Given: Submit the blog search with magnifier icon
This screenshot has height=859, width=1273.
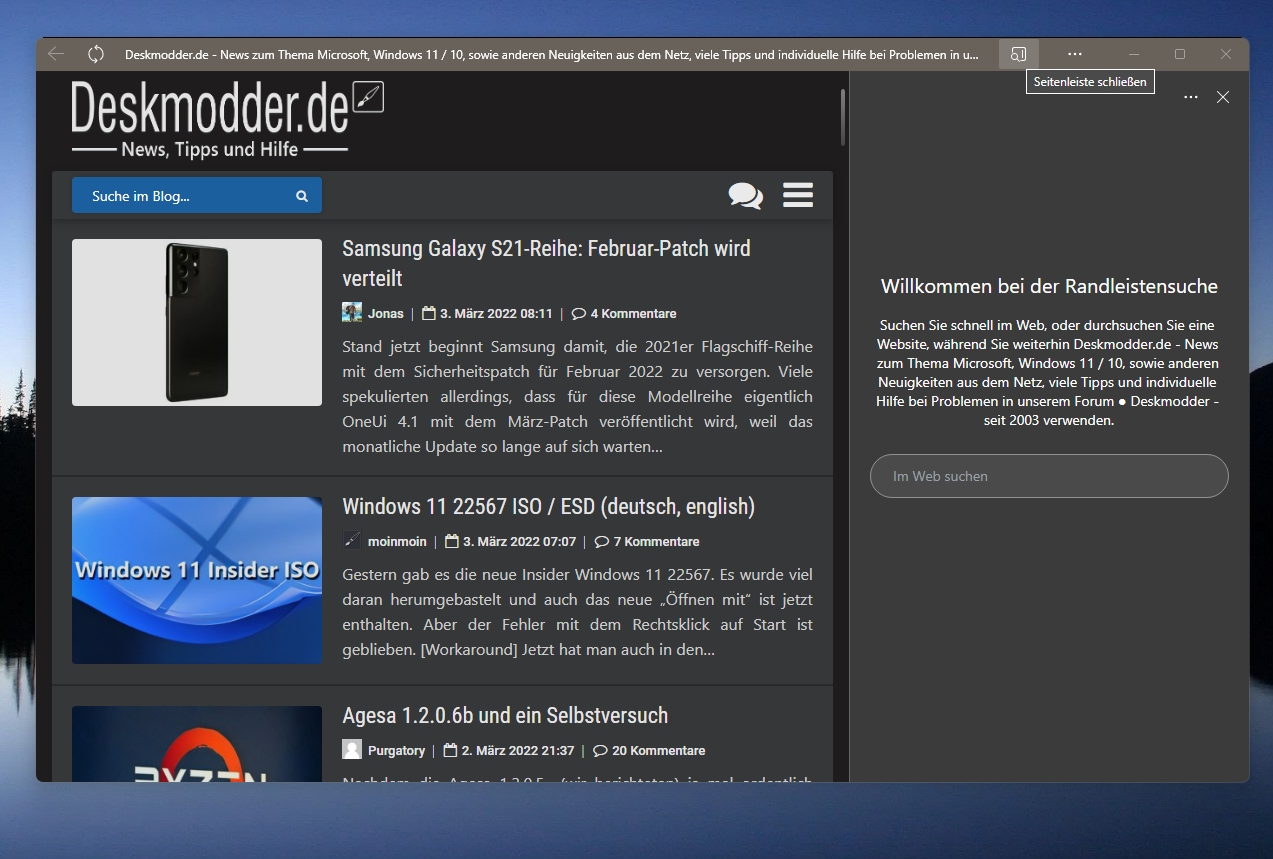Looking at the screenshot, I should coord(302,196).
